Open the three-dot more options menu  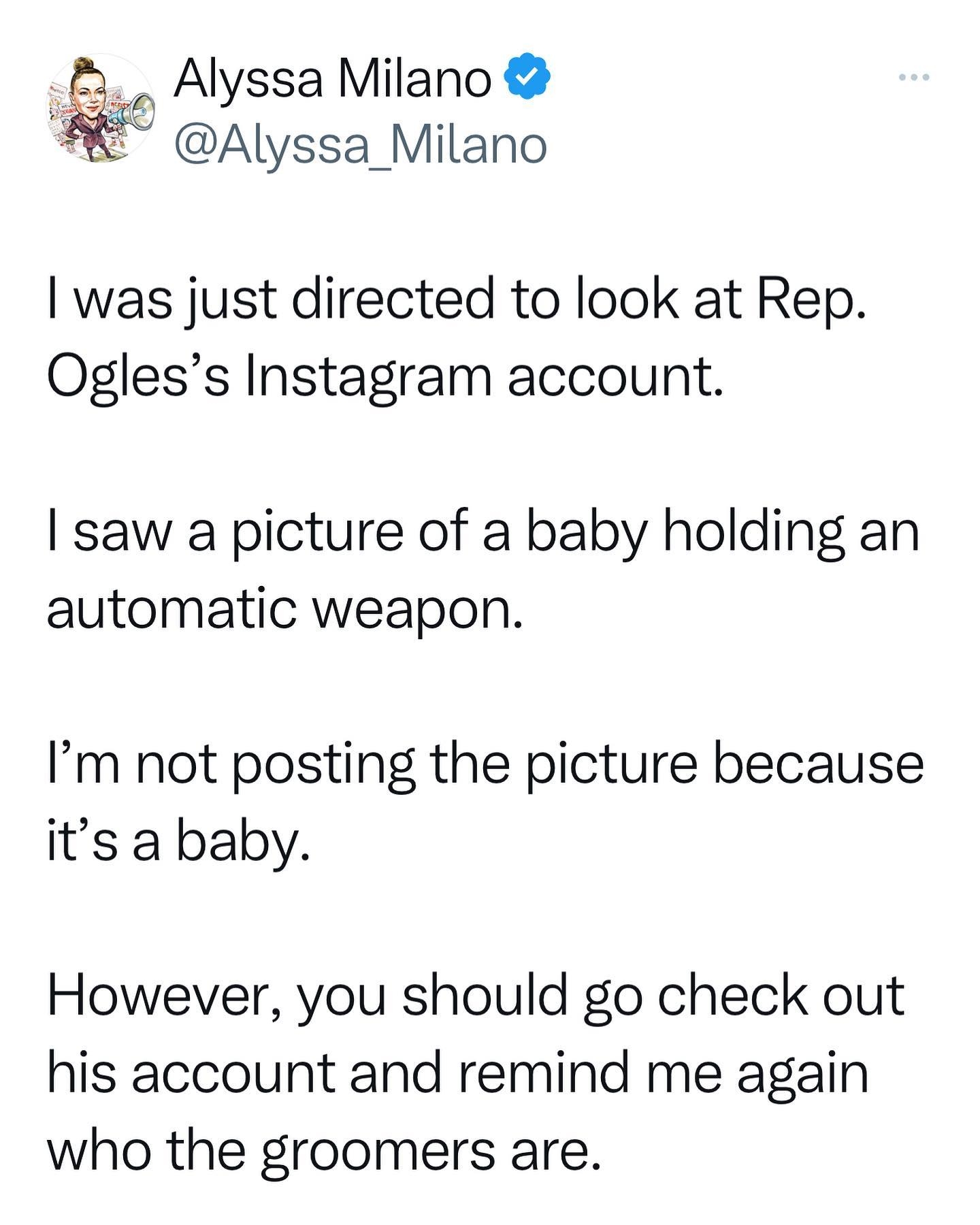913,78
